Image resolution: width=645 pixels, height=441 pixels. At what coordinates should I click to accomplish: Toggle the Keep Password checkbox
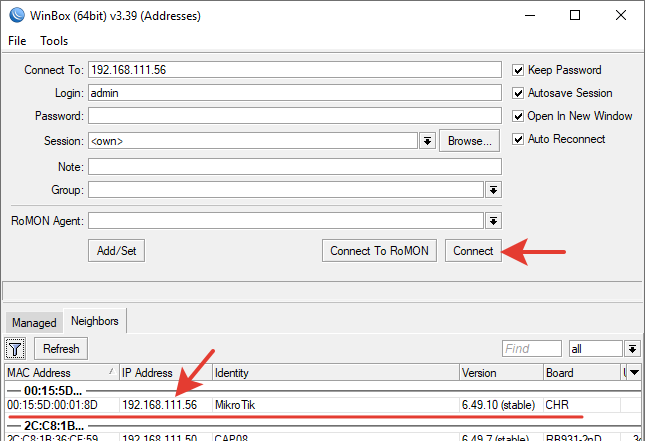tap(518, 70)
